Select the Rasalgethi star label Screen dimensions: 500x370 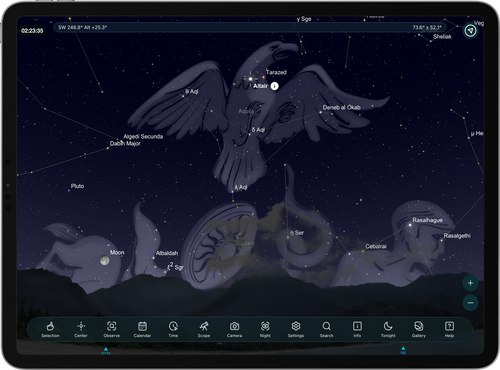[x=457, y=236]
